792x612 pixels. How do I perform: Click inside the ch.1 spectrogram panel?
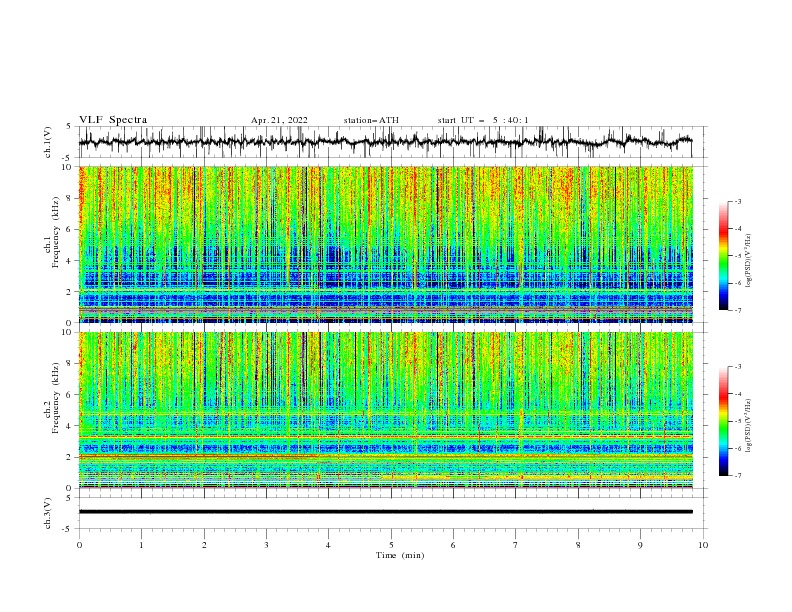[386, 244]
